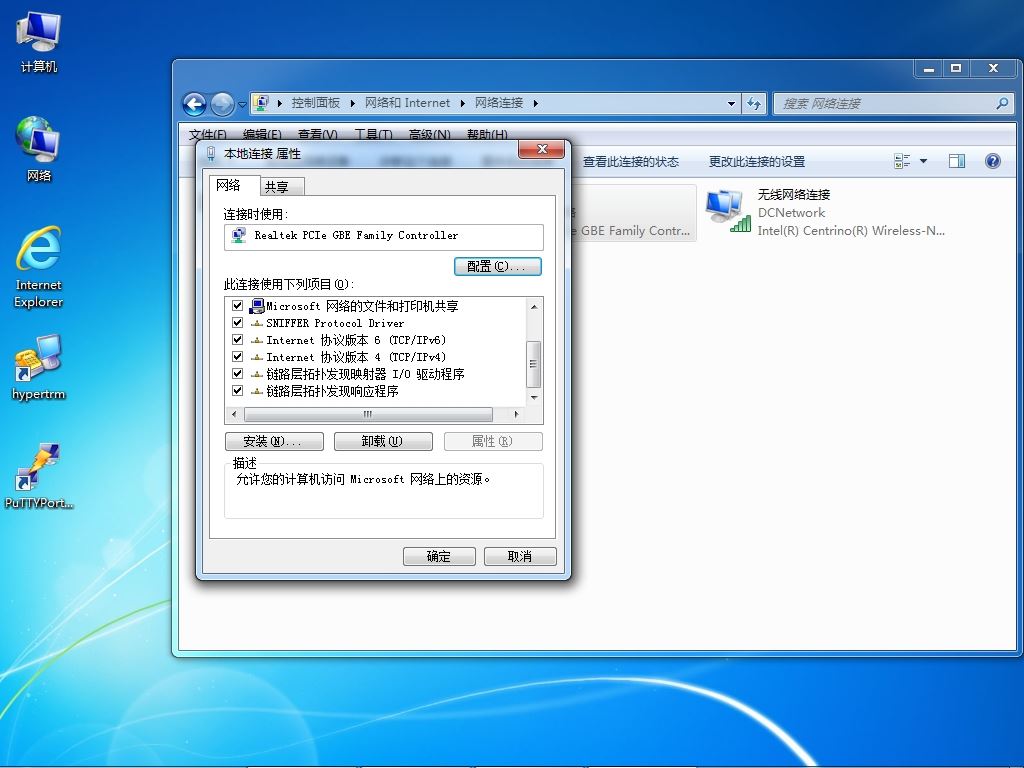
Task: Open the view options dropdown arrow
Action: click(x=923, y=161)
